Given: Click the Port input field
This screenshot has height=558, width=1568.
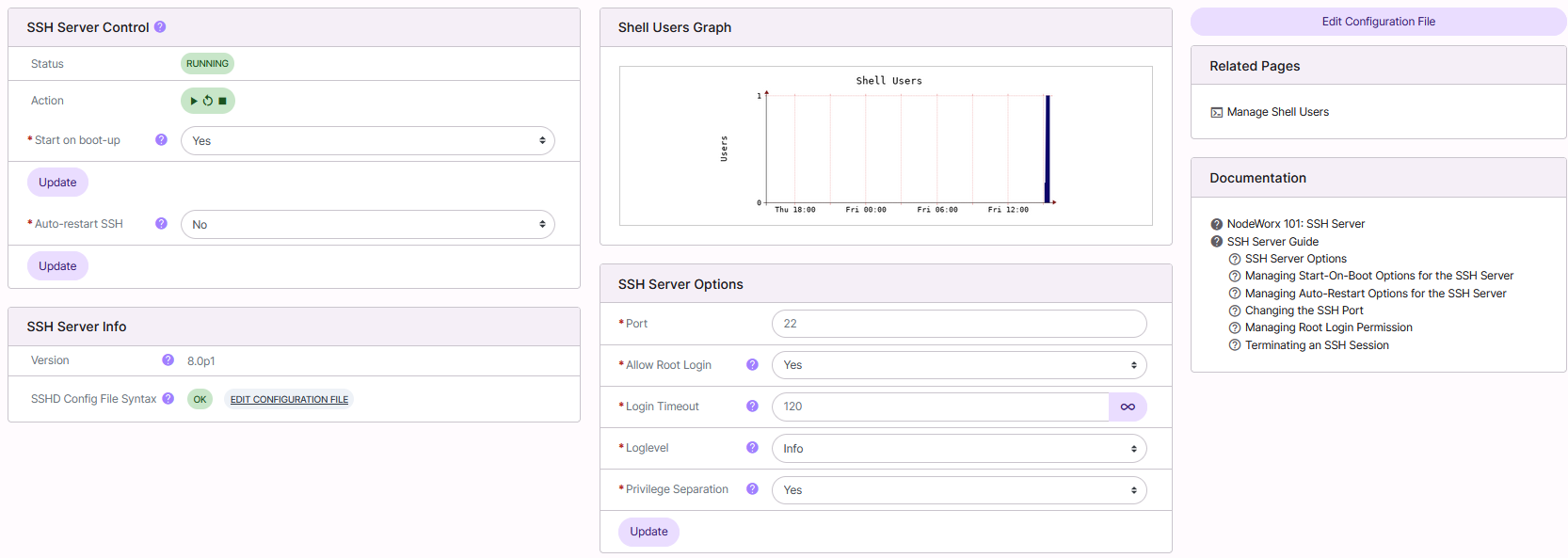Looking at the screenshot, I should pyautogui.click(x=959, y=324).
